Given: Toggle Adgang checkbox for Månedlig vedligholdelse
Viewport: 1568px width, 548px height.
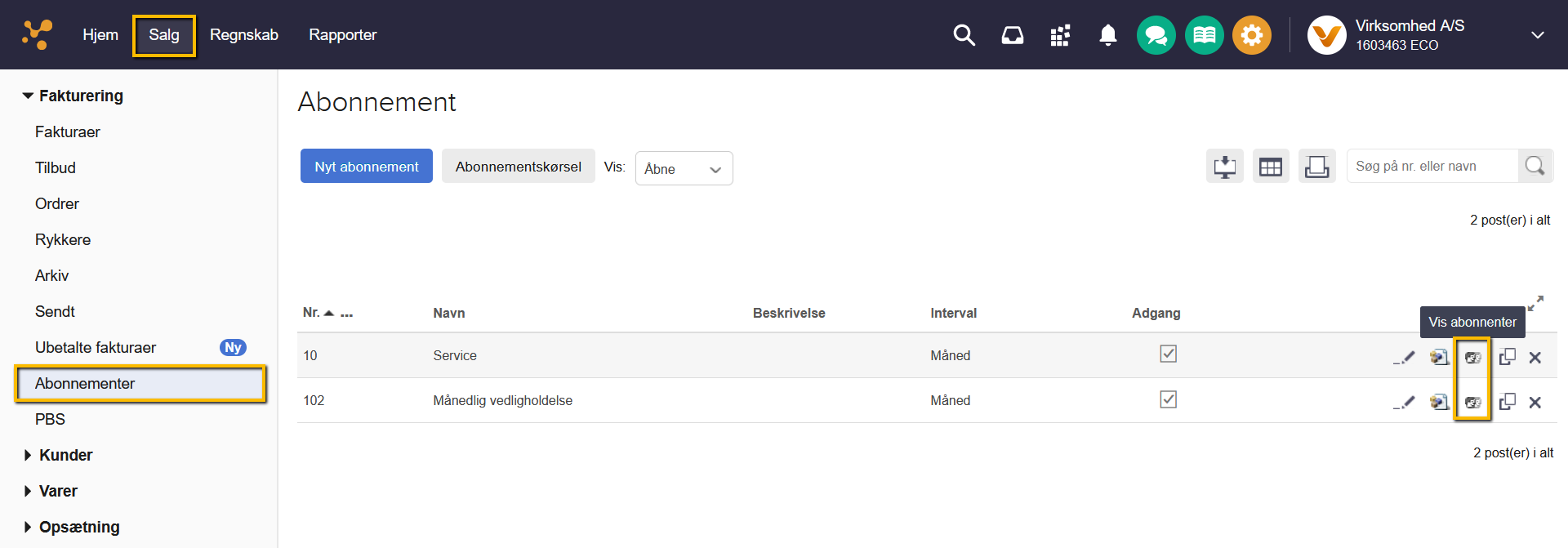Looking at the screenshot, I should [1168, 399].
